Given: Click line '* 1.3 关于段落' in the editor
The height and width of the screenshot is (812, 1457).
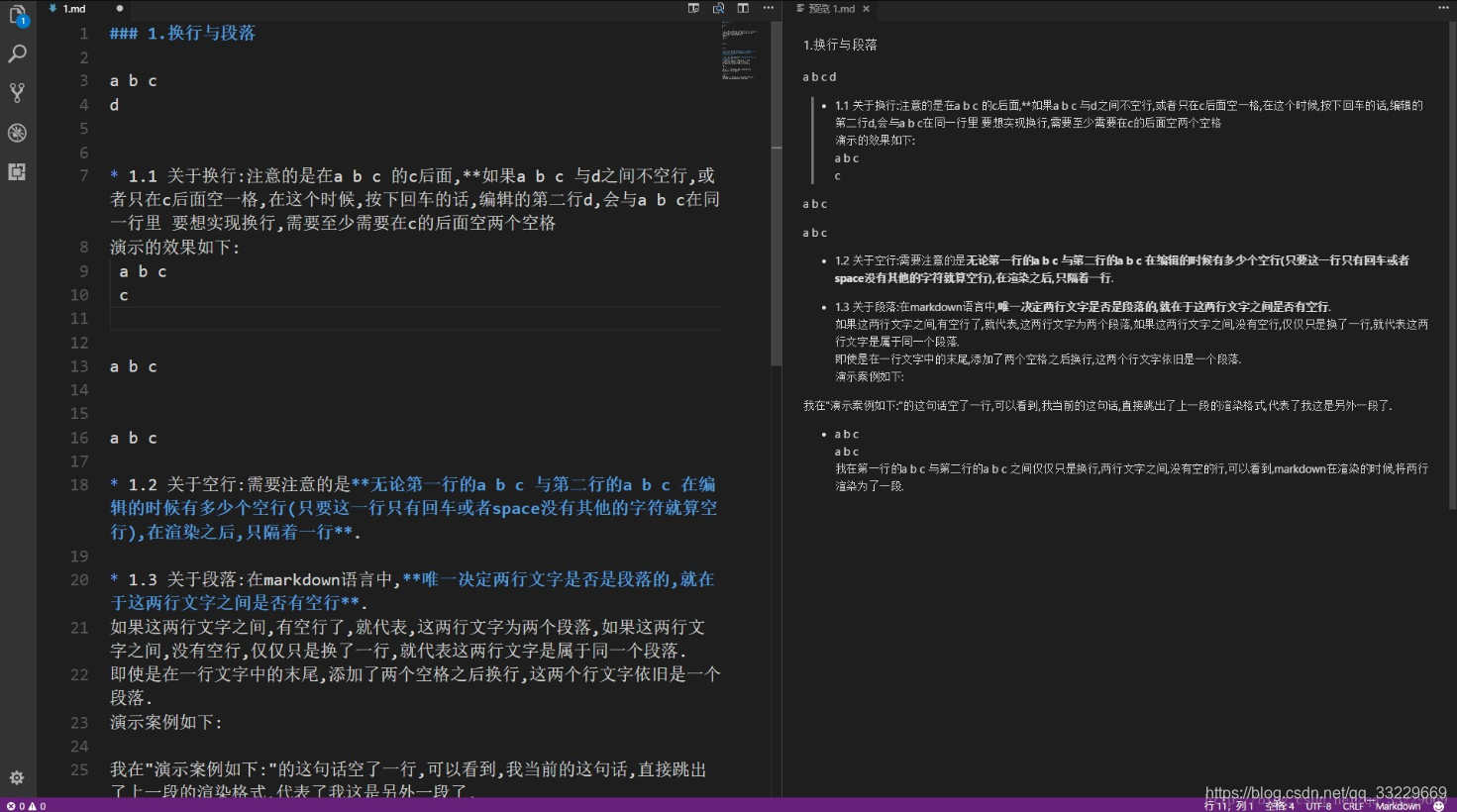Looking at the screenshot, I should pos(412,591).
